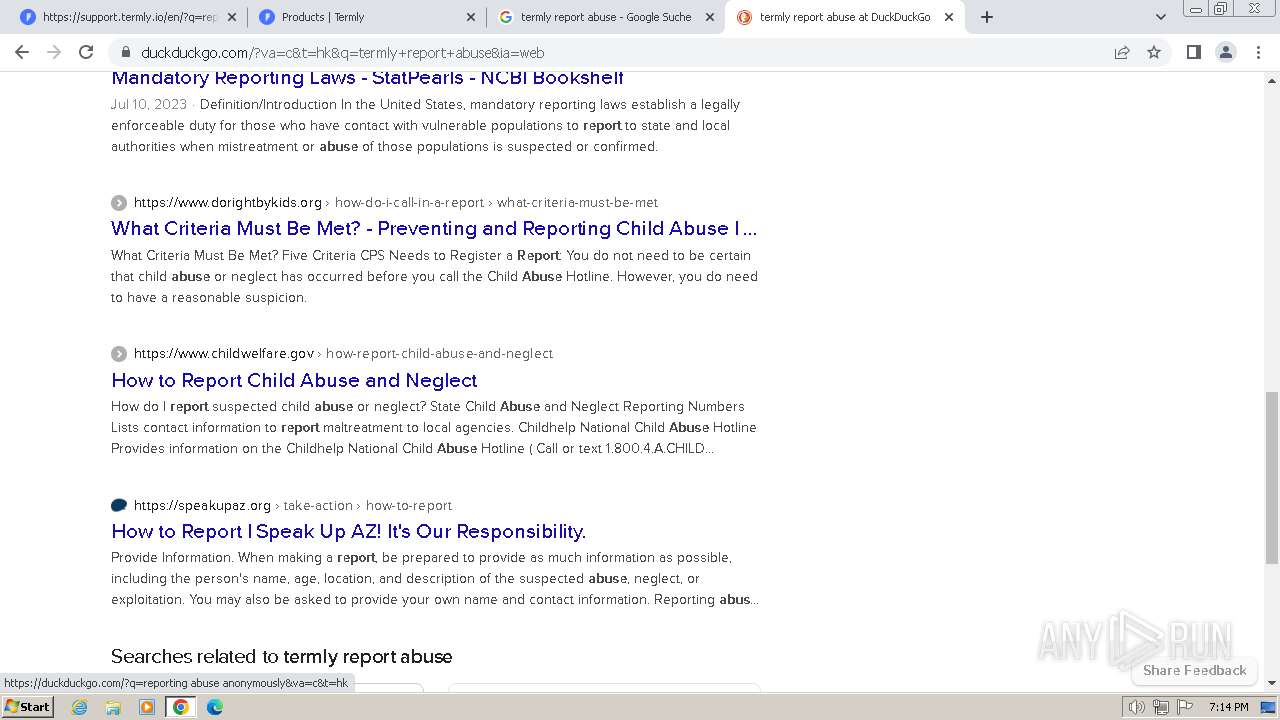View site information lock icon
Viewport: 1280px width, 720px height.
[x=125, y=52]
